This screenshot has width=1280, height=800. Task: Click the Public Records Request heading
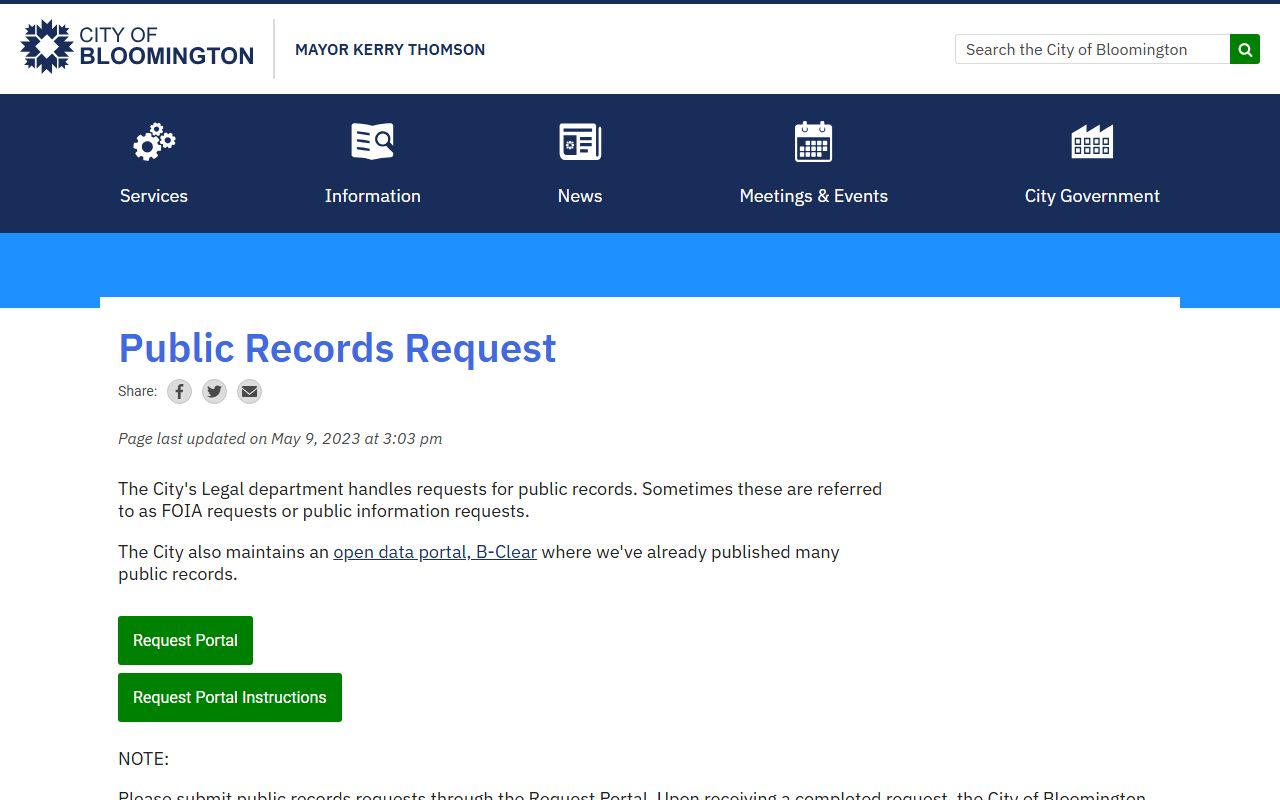[x=337, y=348]
